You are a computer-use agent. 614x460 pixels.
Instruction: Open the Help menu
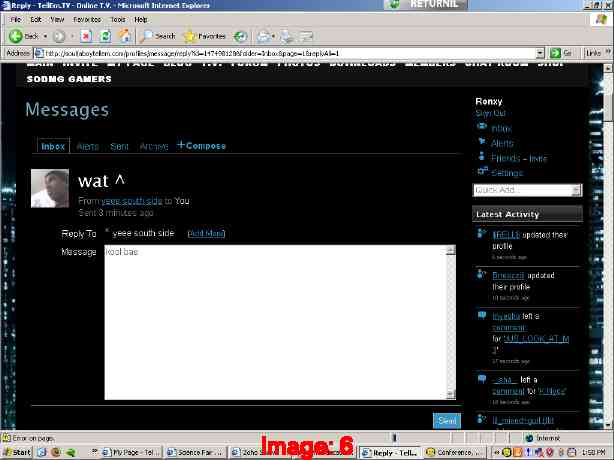(x=141, y=20)
